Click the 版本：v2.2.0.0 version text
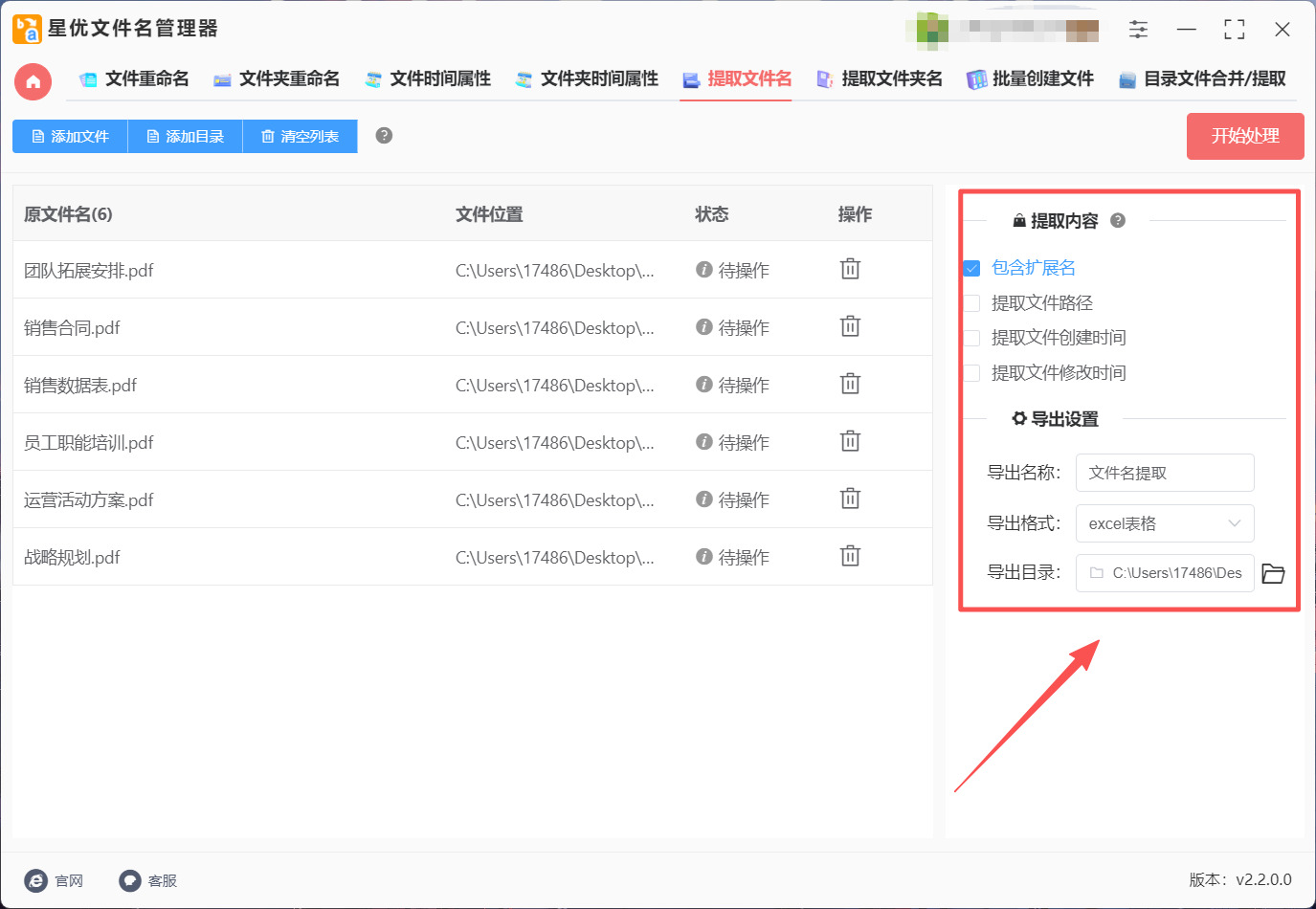Screen dimensions: 1316x909 (1240, 879)
